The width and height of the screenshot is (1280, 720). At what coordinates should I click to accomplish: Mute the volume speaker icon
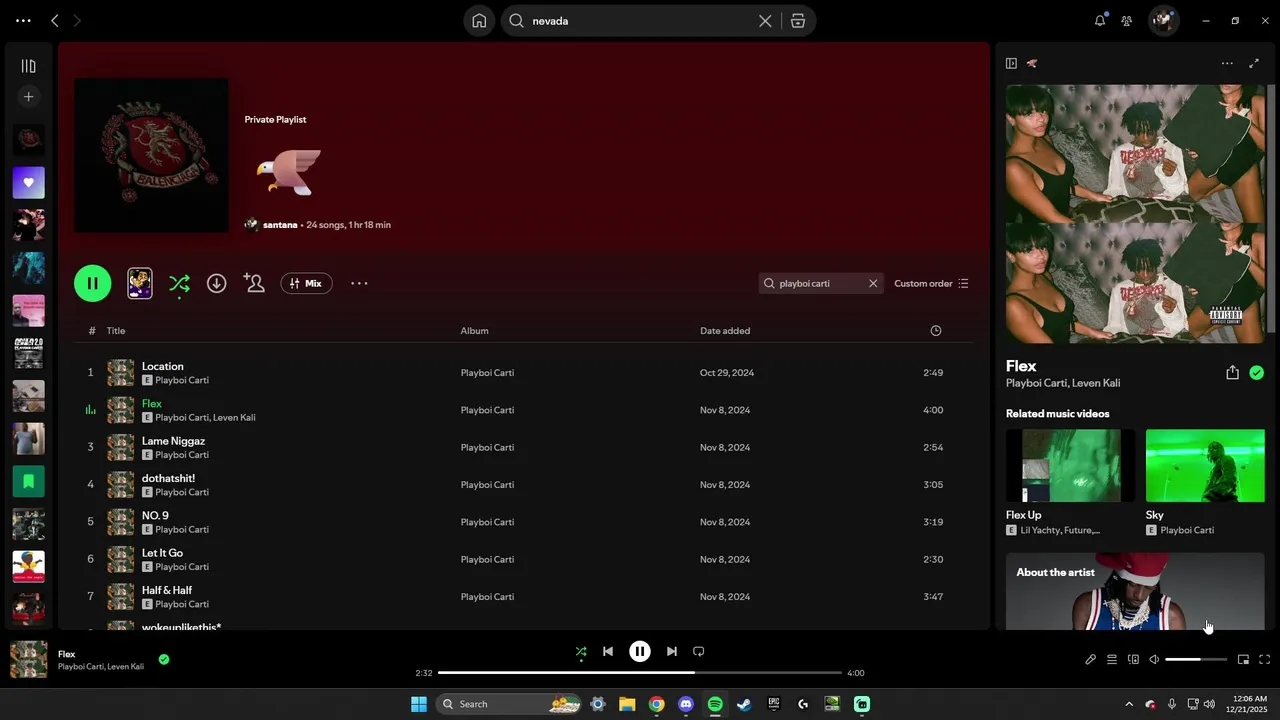[x=1154, y=659]
